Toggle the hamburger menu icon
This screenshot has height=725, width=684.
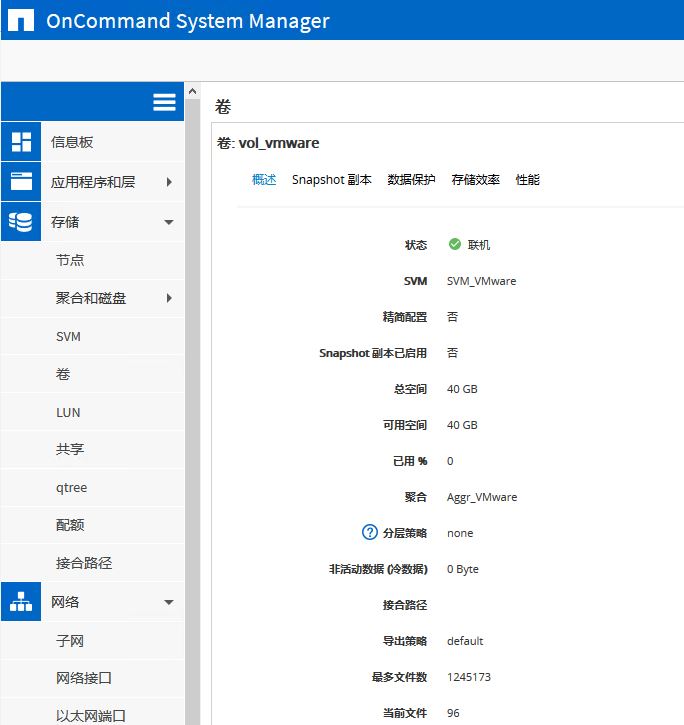164,102
